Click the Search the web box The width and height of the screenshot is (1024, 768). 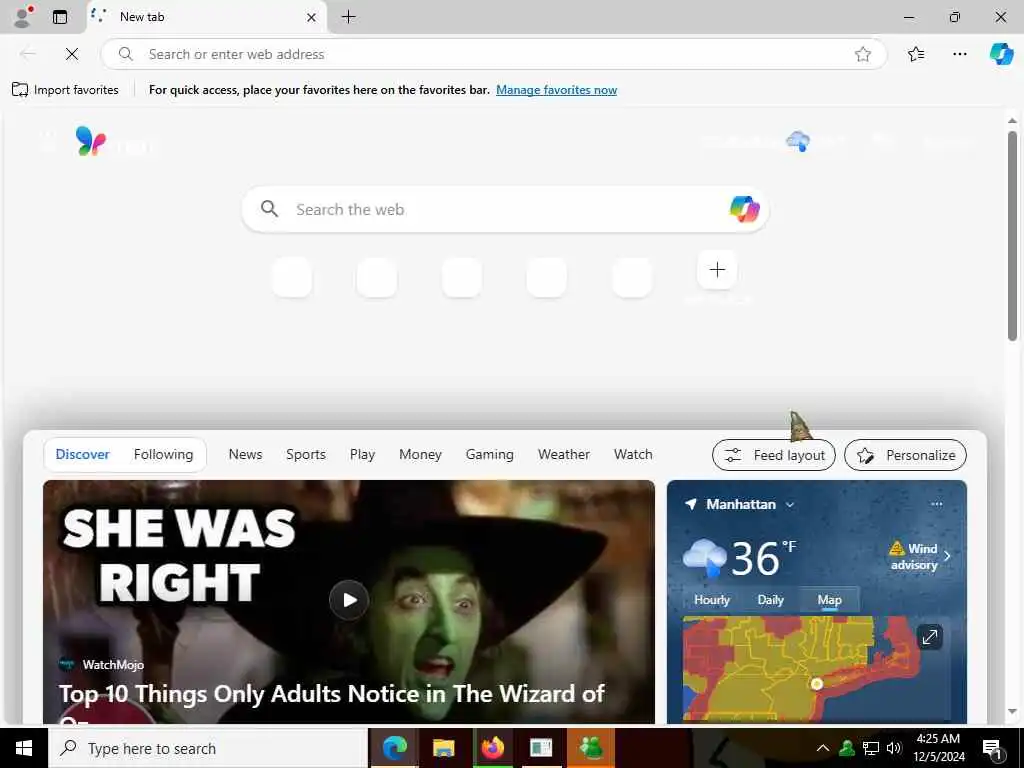[505, 210]
